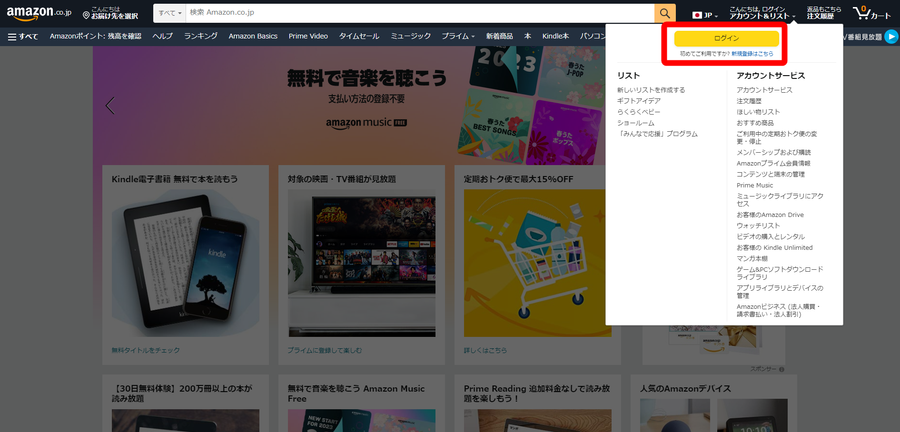Open the shopping cart icon
This screenshot has height=432, width=900.
point(872,13)
